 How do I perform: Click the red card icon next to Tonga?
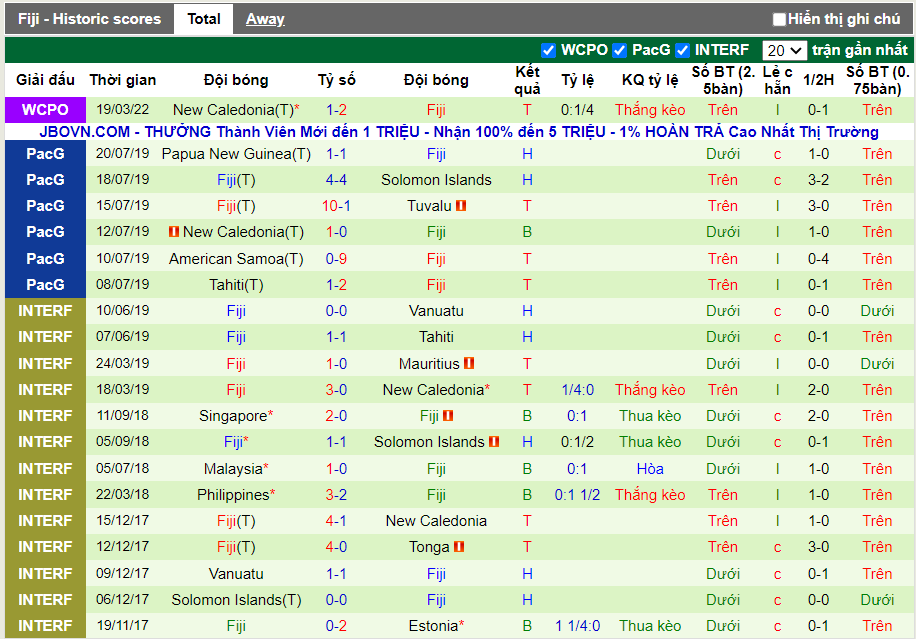[x=459, y=547]
